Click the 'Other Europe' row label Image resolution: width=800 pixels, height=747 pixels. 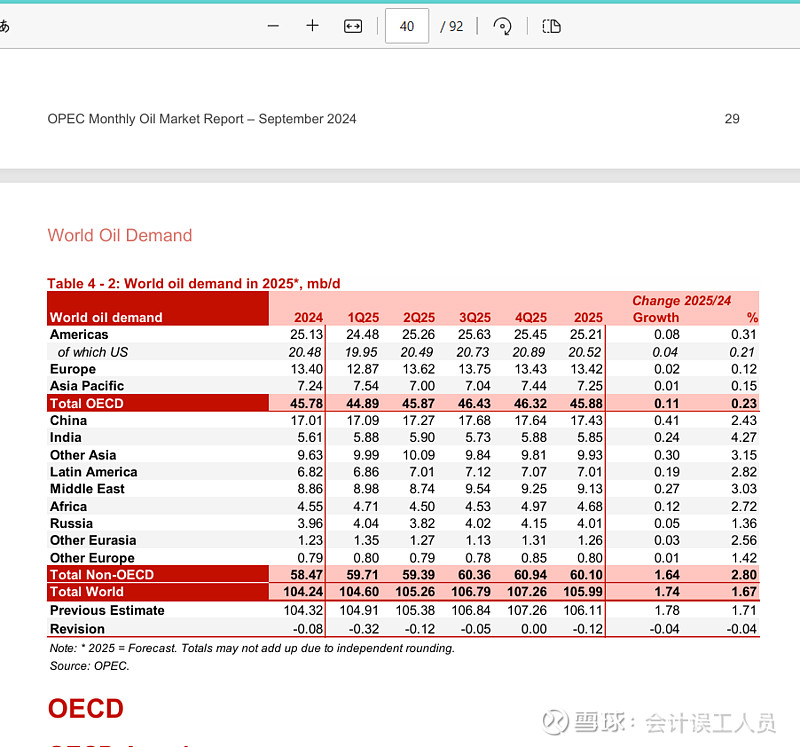tap(92, 558)
